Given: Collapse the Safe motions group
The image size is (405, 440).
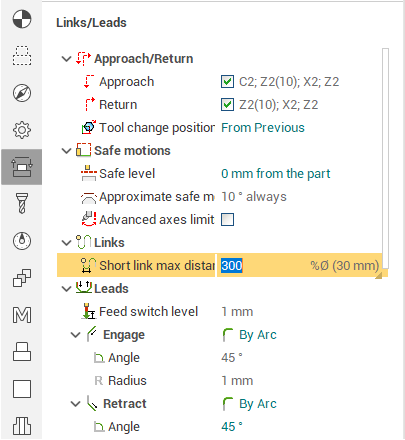Looking at the screenshot, I should pyautogui.click(x=67, y=151).
